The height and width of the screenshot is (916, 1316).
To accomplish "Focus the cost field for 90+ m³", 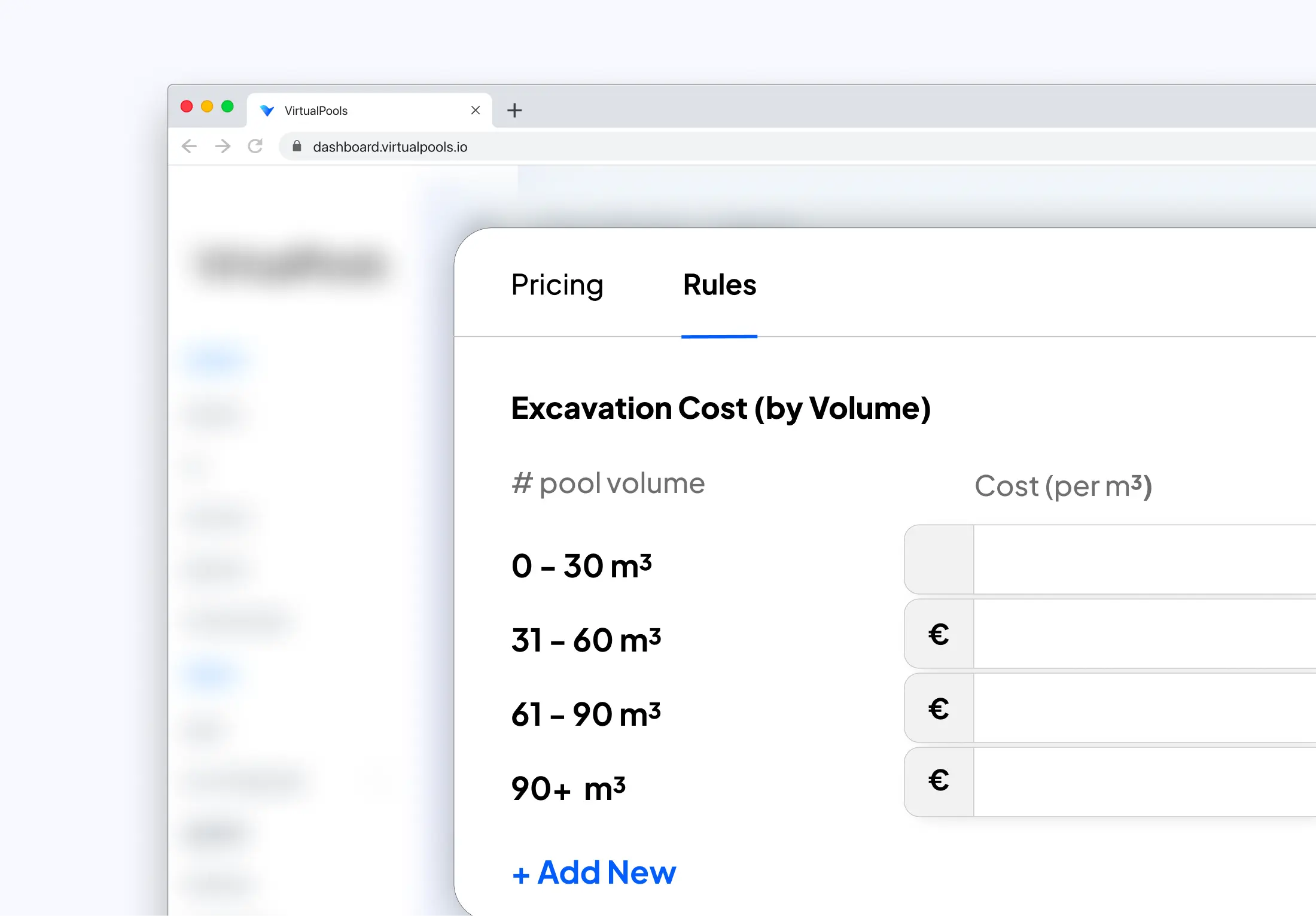I will (x=1145, y=782).
